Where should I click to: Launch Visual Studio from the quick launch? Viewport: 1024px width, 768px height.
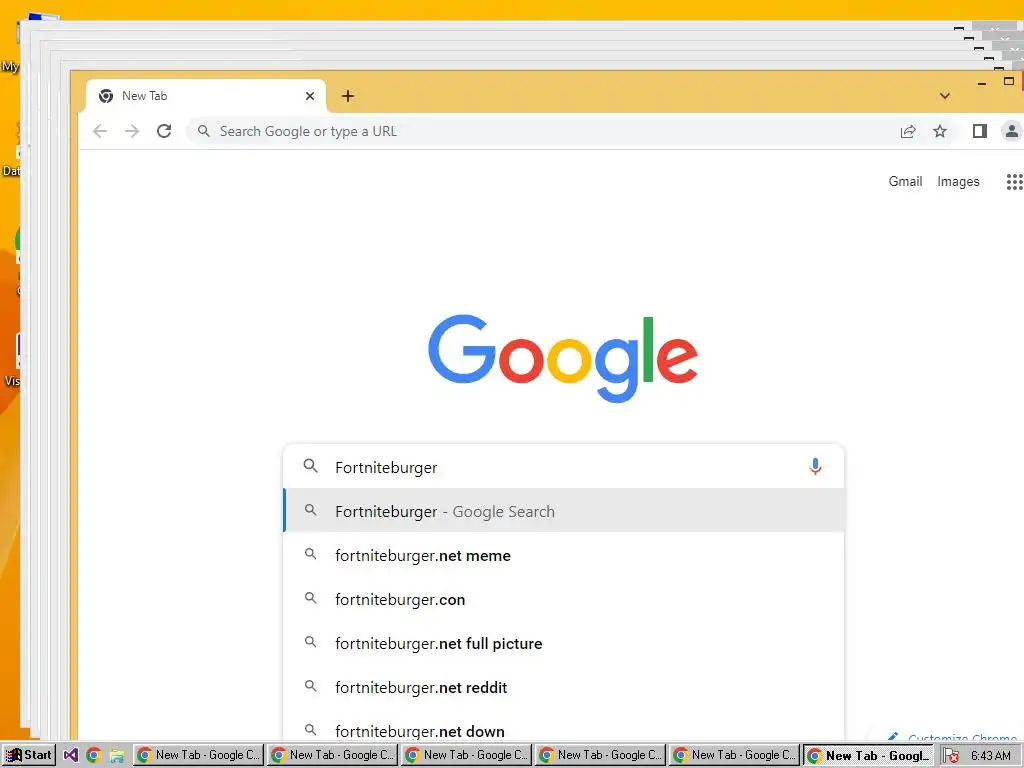pos(71,756)
